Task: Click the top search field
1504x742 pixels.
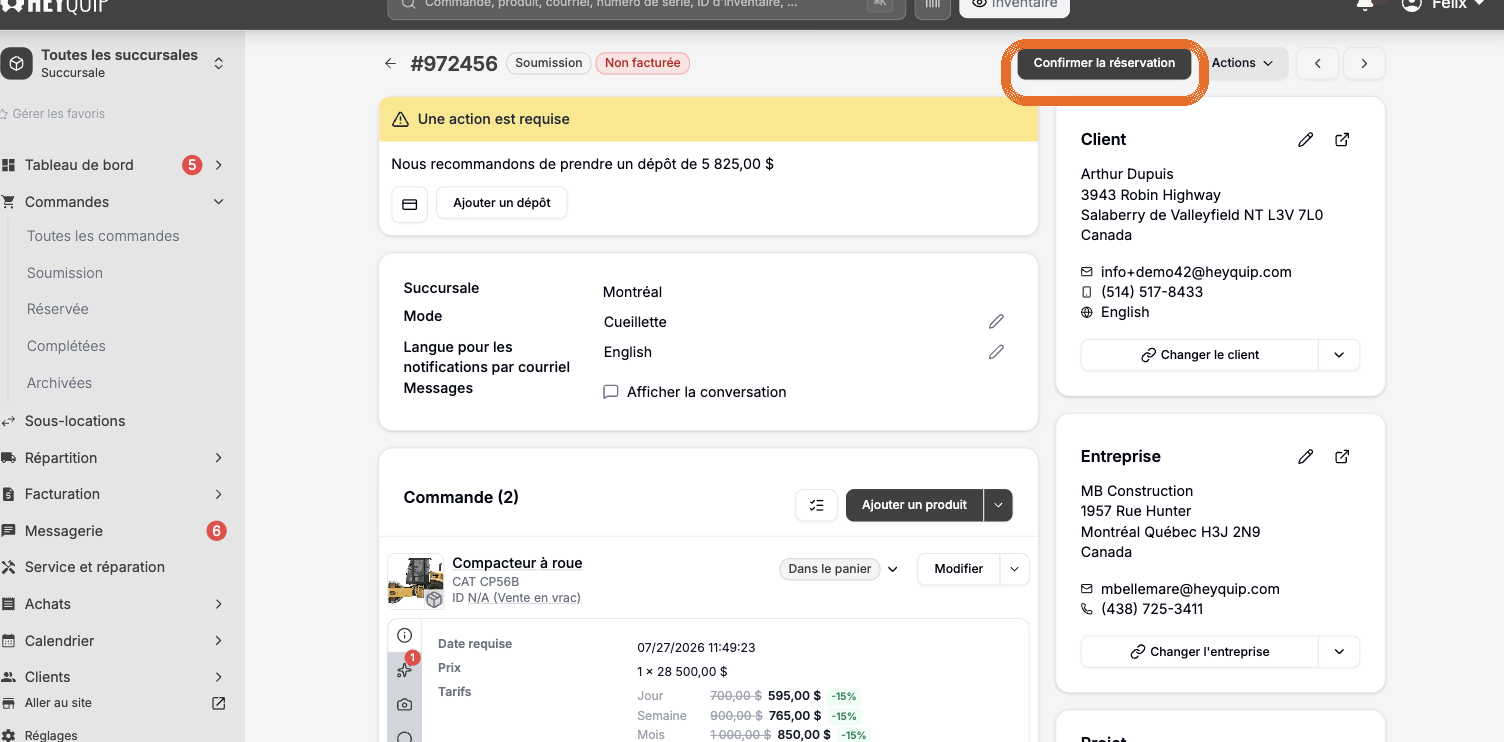Action: (x=646, y=5)
